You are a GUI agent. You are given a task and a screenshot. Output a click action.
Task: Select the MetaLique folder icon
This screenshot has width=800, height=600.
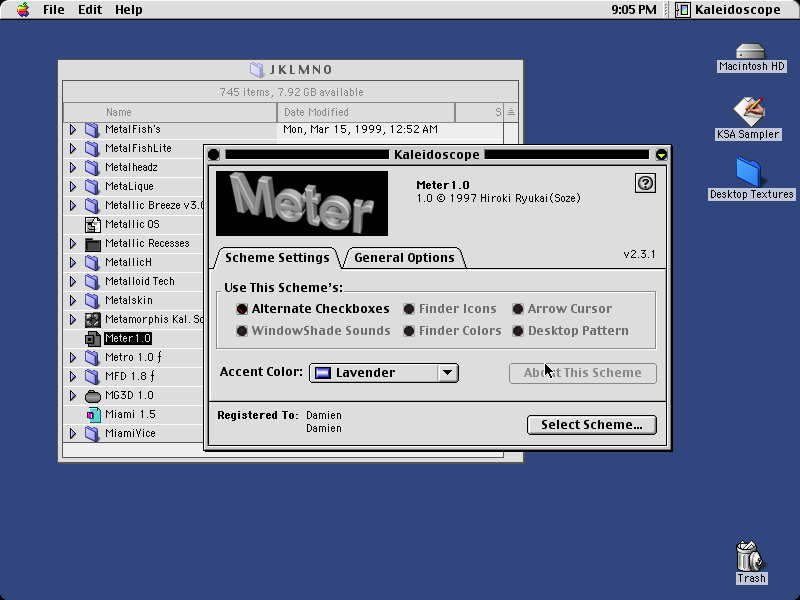[x=92, y=187]
